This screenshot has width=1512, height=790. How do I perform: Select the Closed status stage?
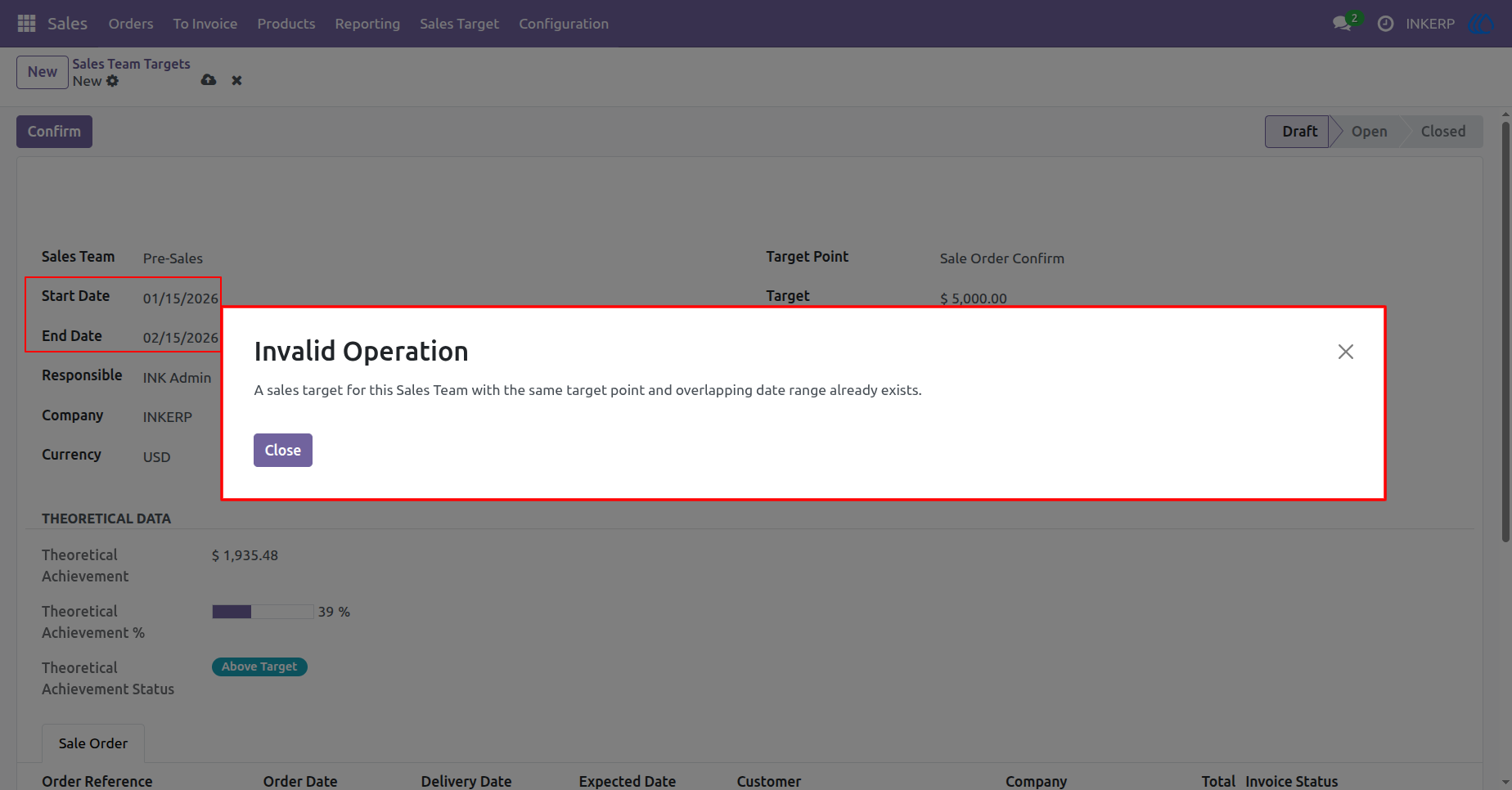pos(1442,132)
